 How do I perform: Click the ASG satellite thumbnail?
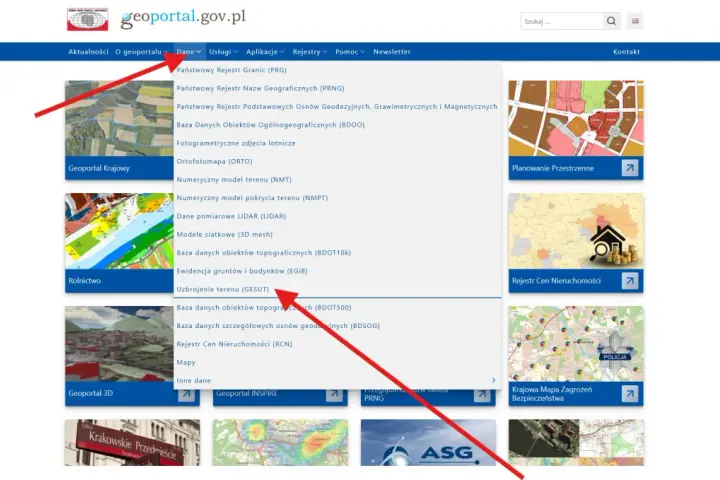pyautogui.click(x=428, y=443)
